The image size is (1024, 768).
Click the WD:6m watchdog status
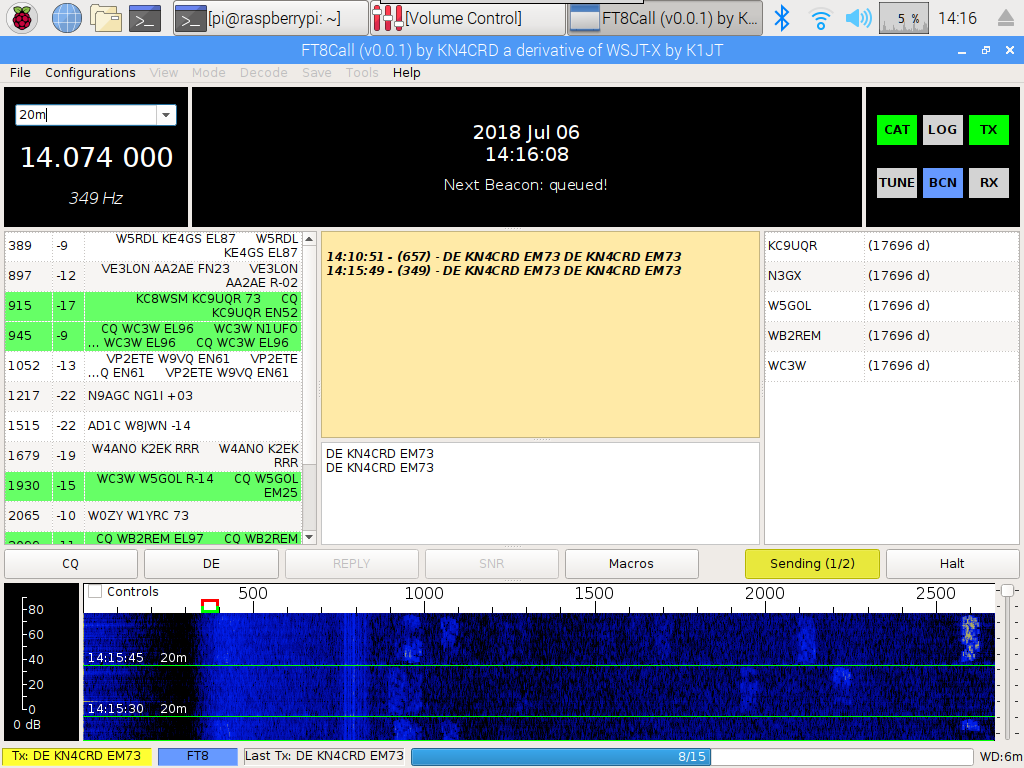(x=1000, y=756)
